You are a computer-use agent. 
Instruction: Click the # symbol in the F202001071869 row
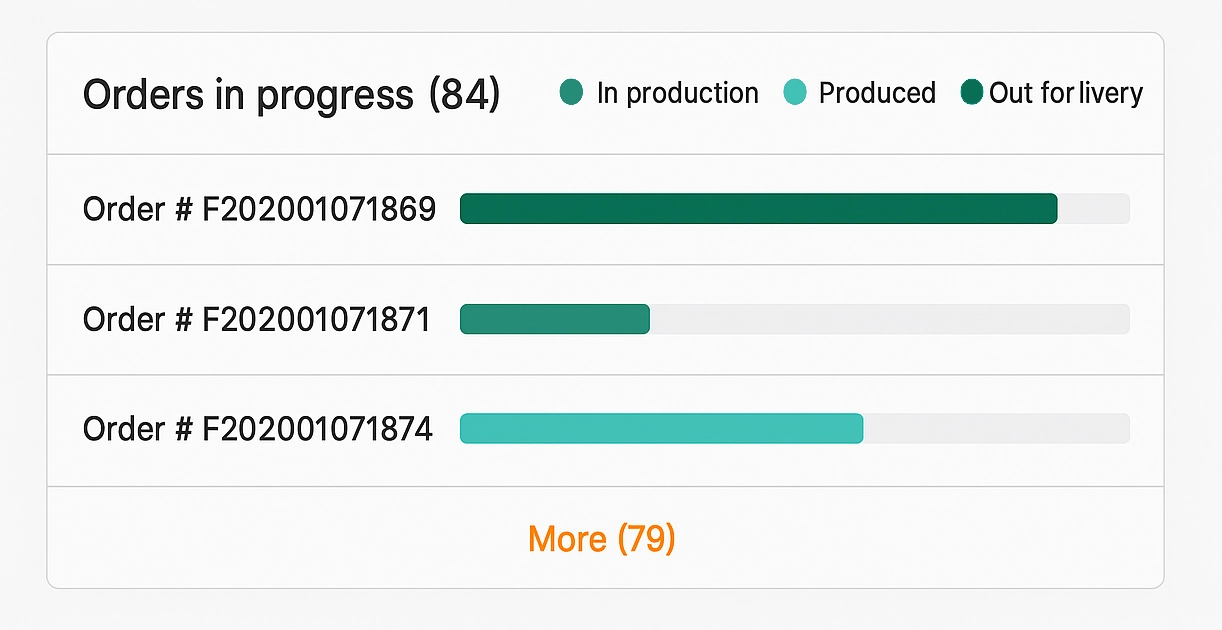(182, 209)
